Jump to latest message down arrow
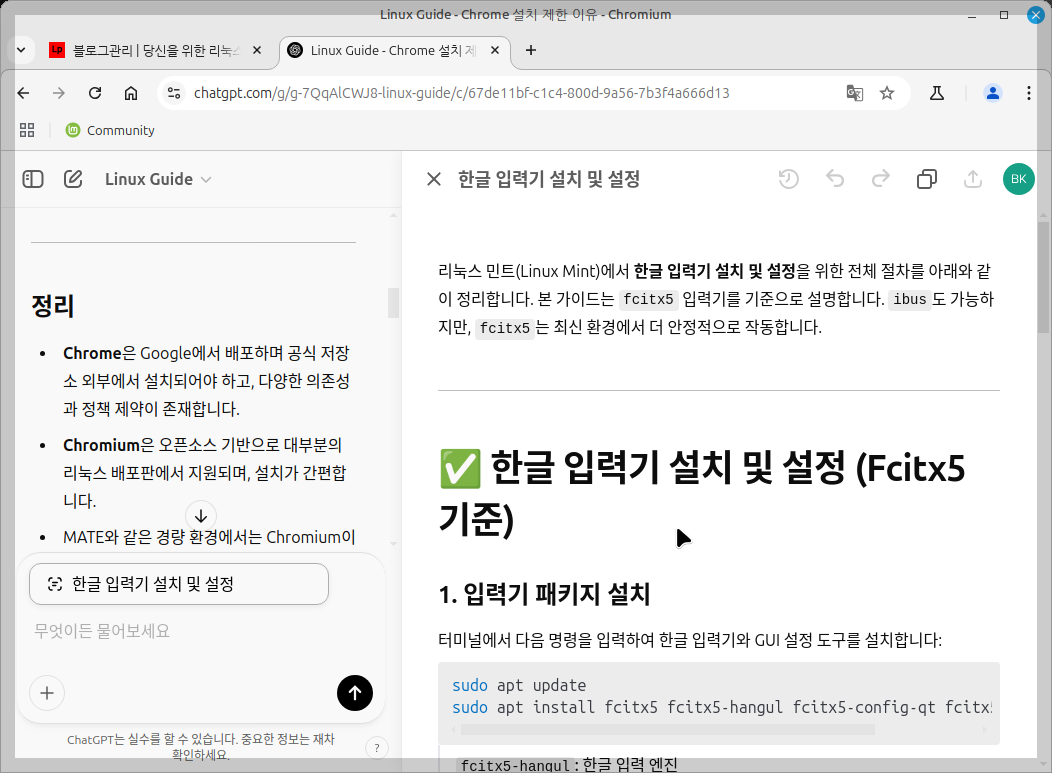The height and width of the screenshot is (773, 1052). pos(201,516)
